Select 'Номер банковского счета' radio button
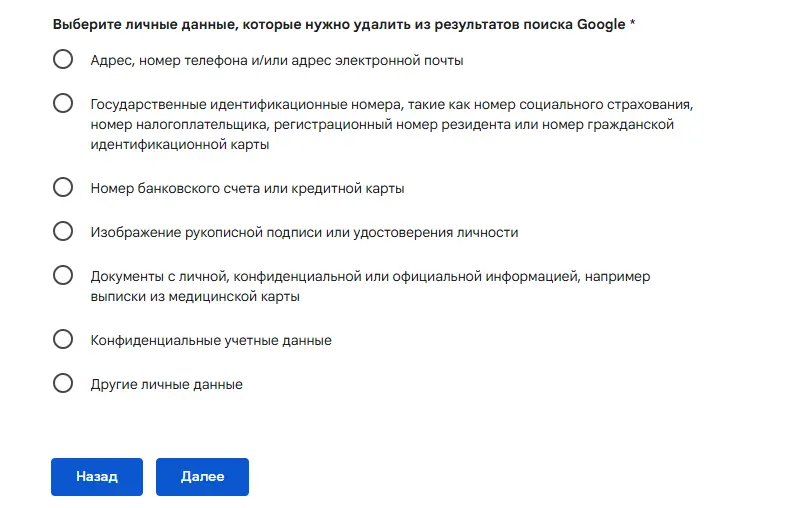 click(63, 187)
